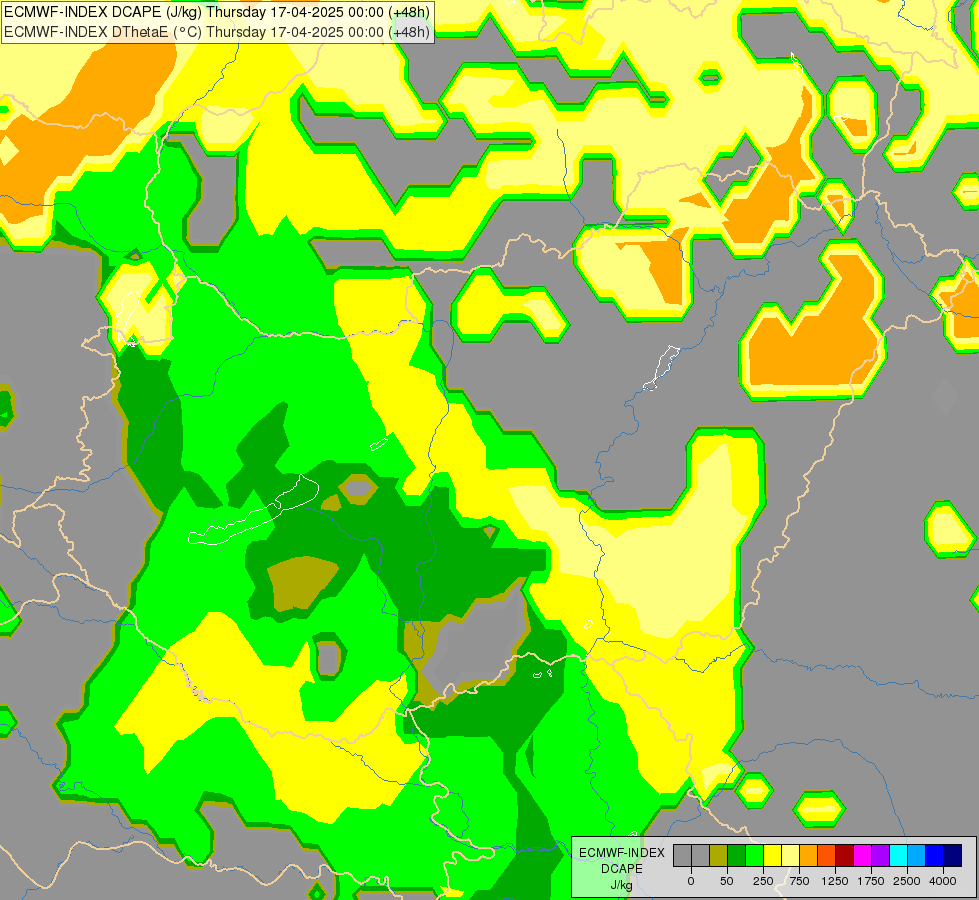The width and height of the screenshot is (979, 900).
Task: Click the cyan legend swatch
Action: coord(898,855)
